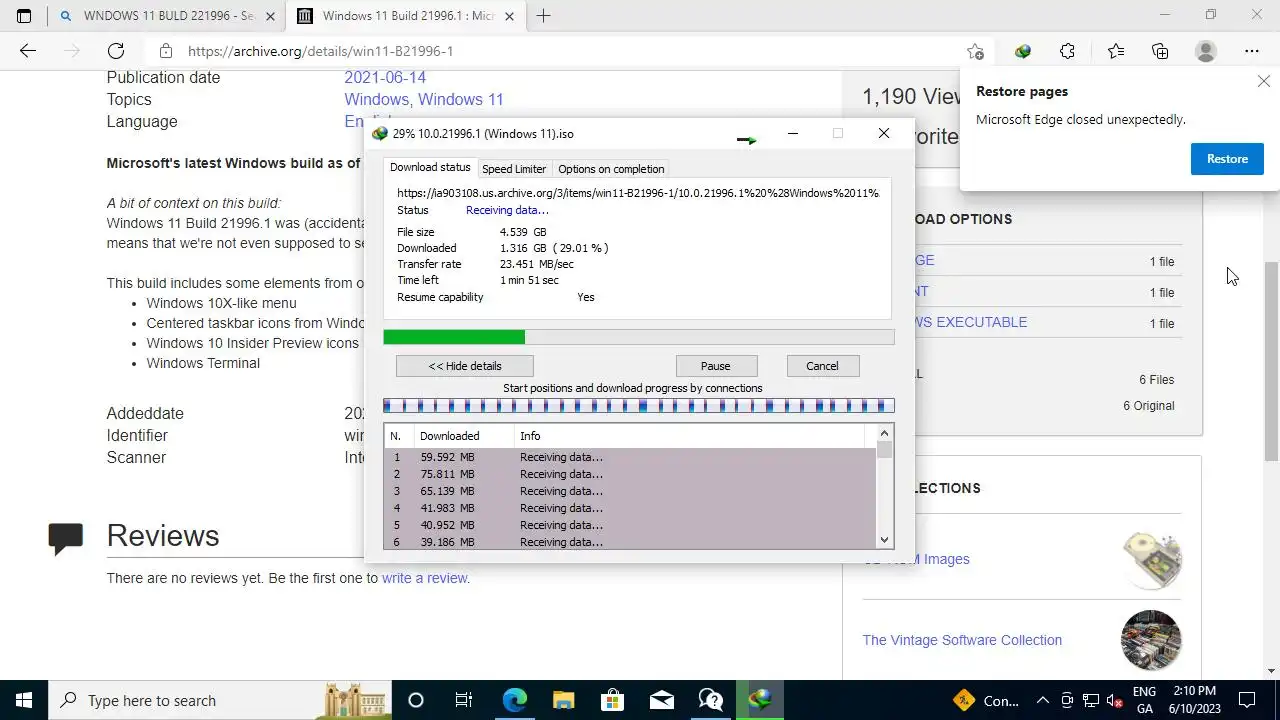Open the ENG GA language indicator
Image resolution: width=1280 pixels, height=720 pixels.
pos(1145,700)
